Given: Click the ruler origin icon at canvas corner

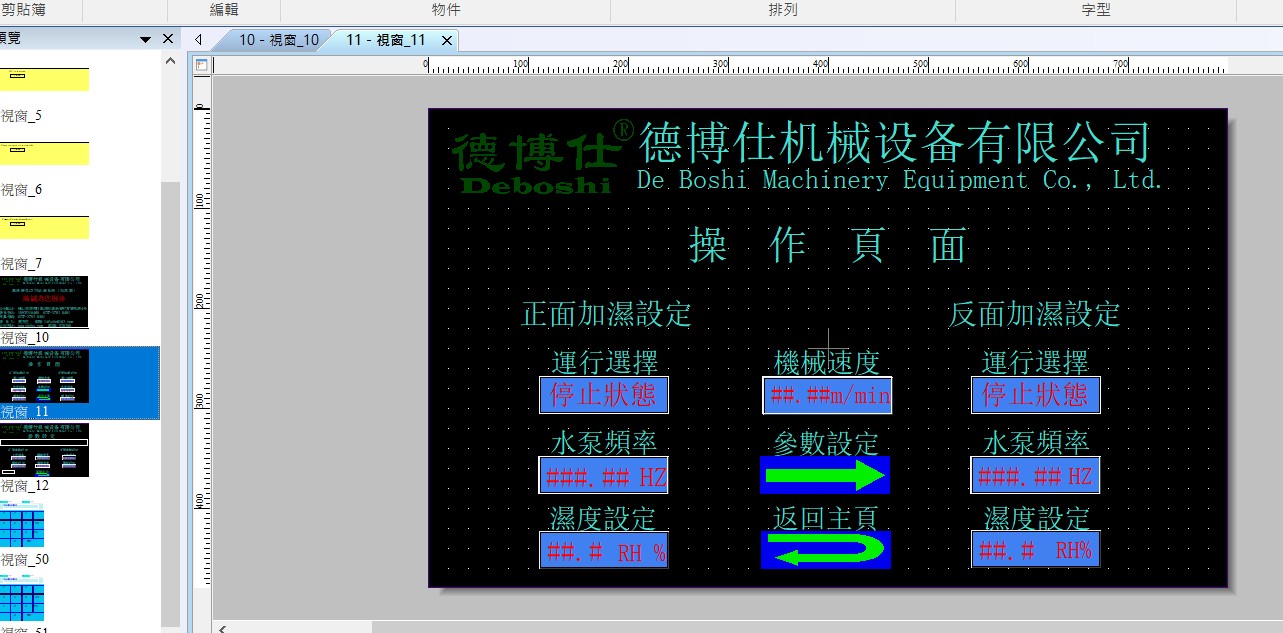Looking at the screenshot, I should [201, 65].
